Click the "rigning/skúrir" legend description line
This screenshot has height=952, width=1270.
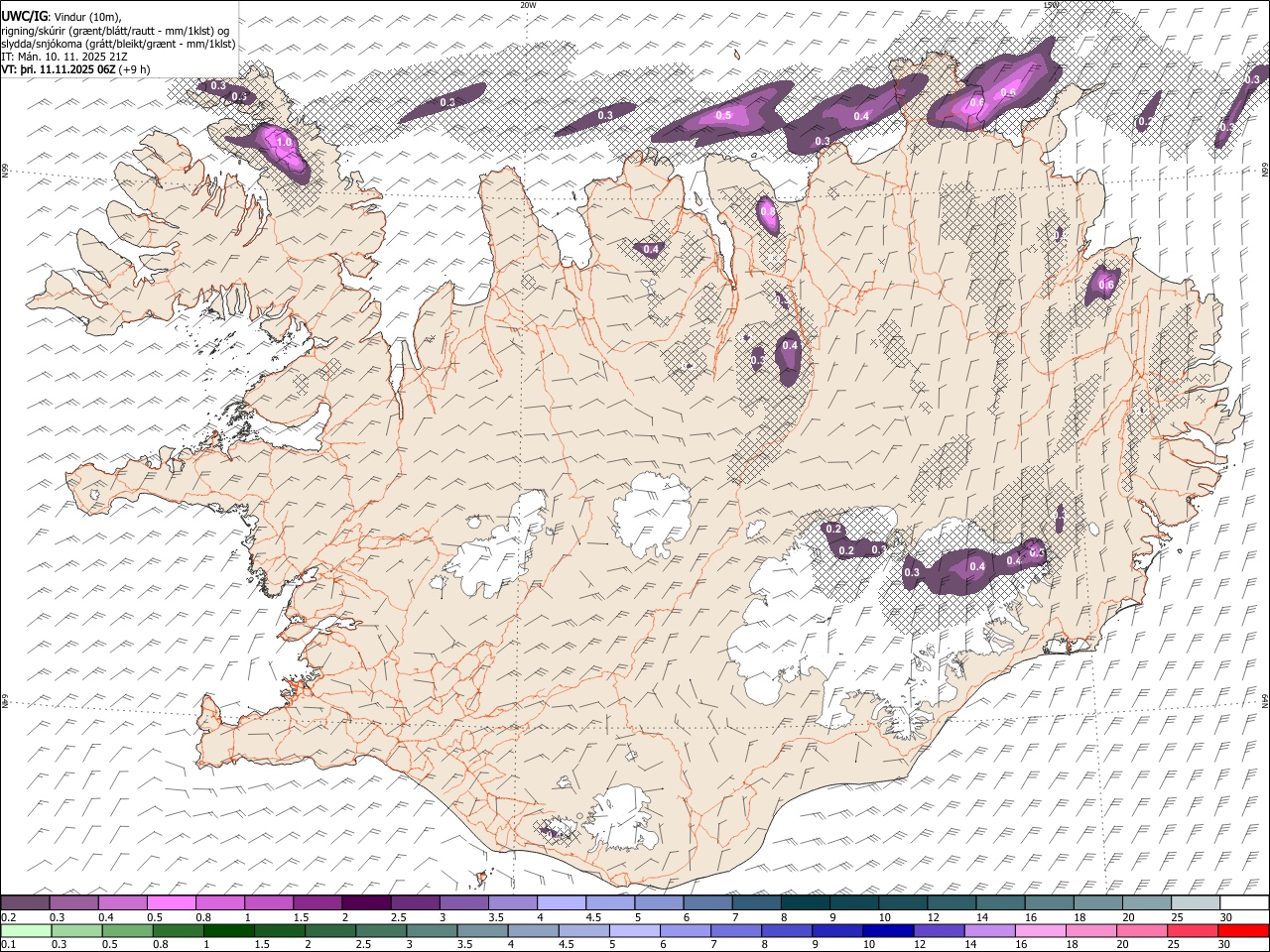[115, 30]
